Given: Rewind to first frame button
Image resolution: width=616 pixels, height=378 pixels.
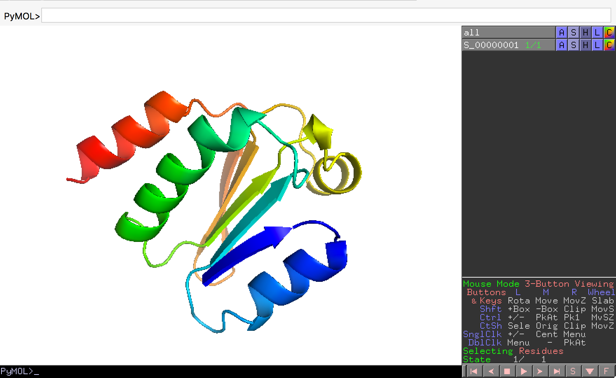Looking at the screenshot, I should click(x=474, y=371).
